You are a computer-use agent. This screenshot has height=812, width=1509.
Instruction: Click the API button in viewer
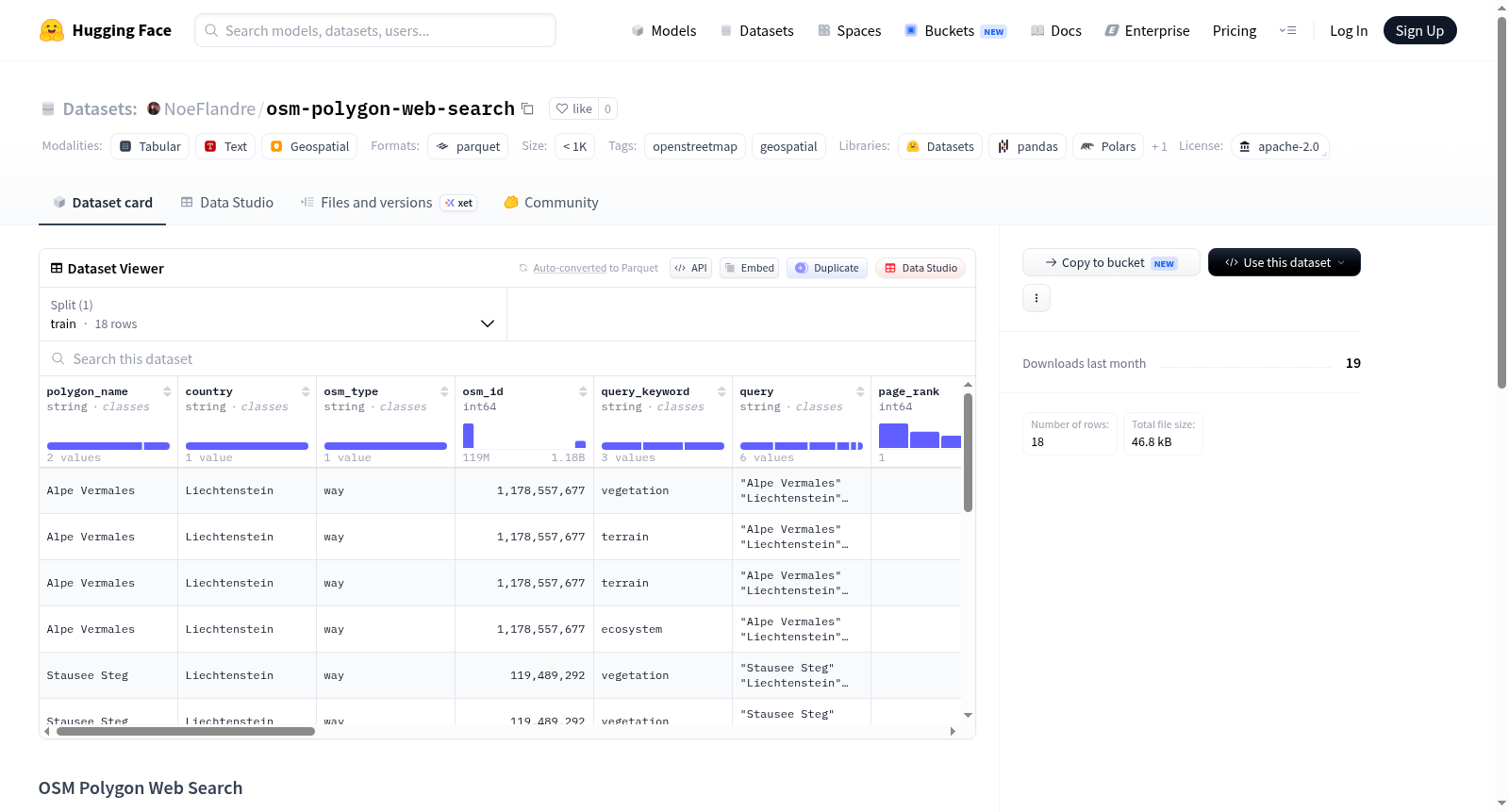pos(690,268)
